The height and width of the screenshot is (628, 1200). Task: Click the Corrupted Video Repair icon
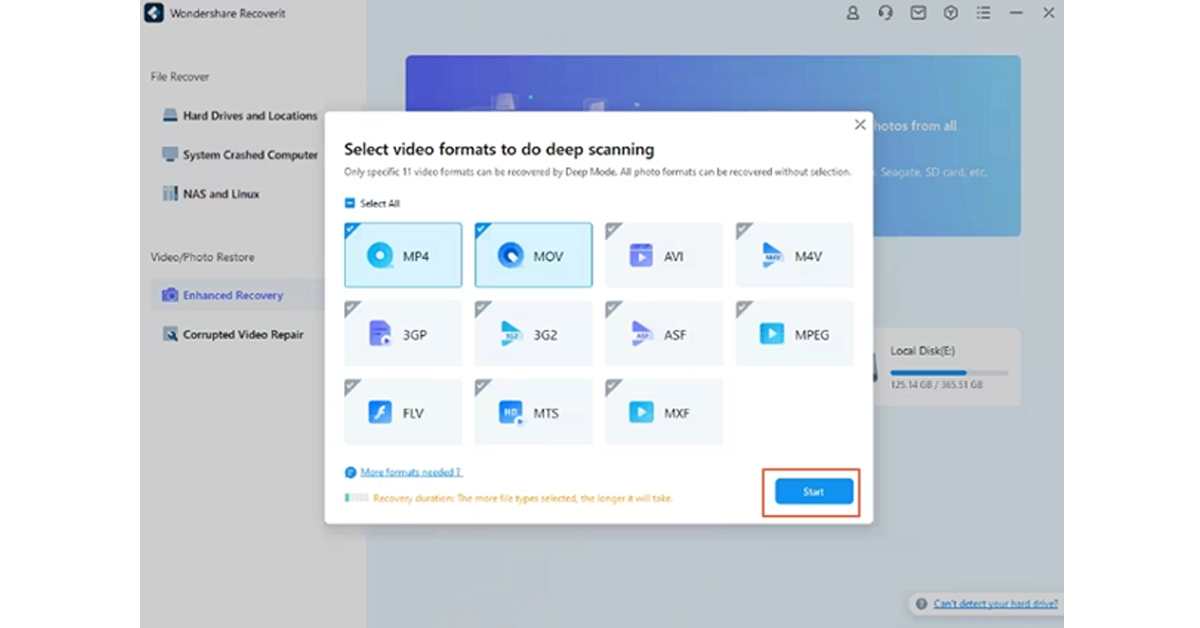(170, 334)
